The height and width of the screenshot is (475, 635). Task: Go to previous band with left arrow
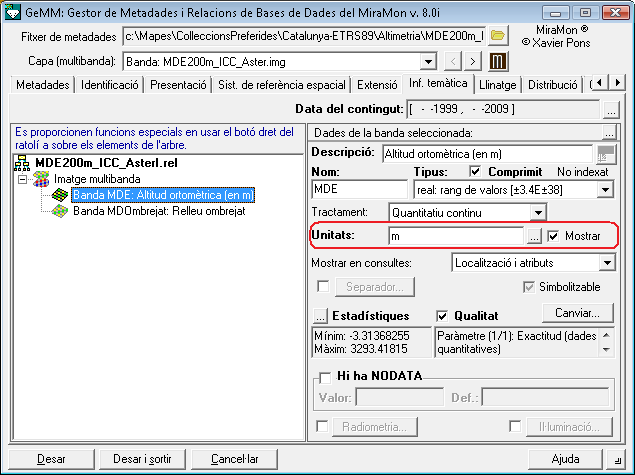click(x=453, y=62)
